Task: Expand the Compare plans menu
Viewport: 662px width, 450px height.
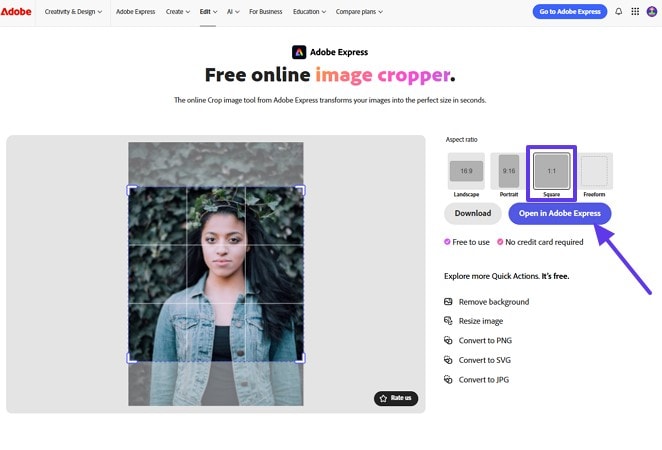Action: (359, 12)
